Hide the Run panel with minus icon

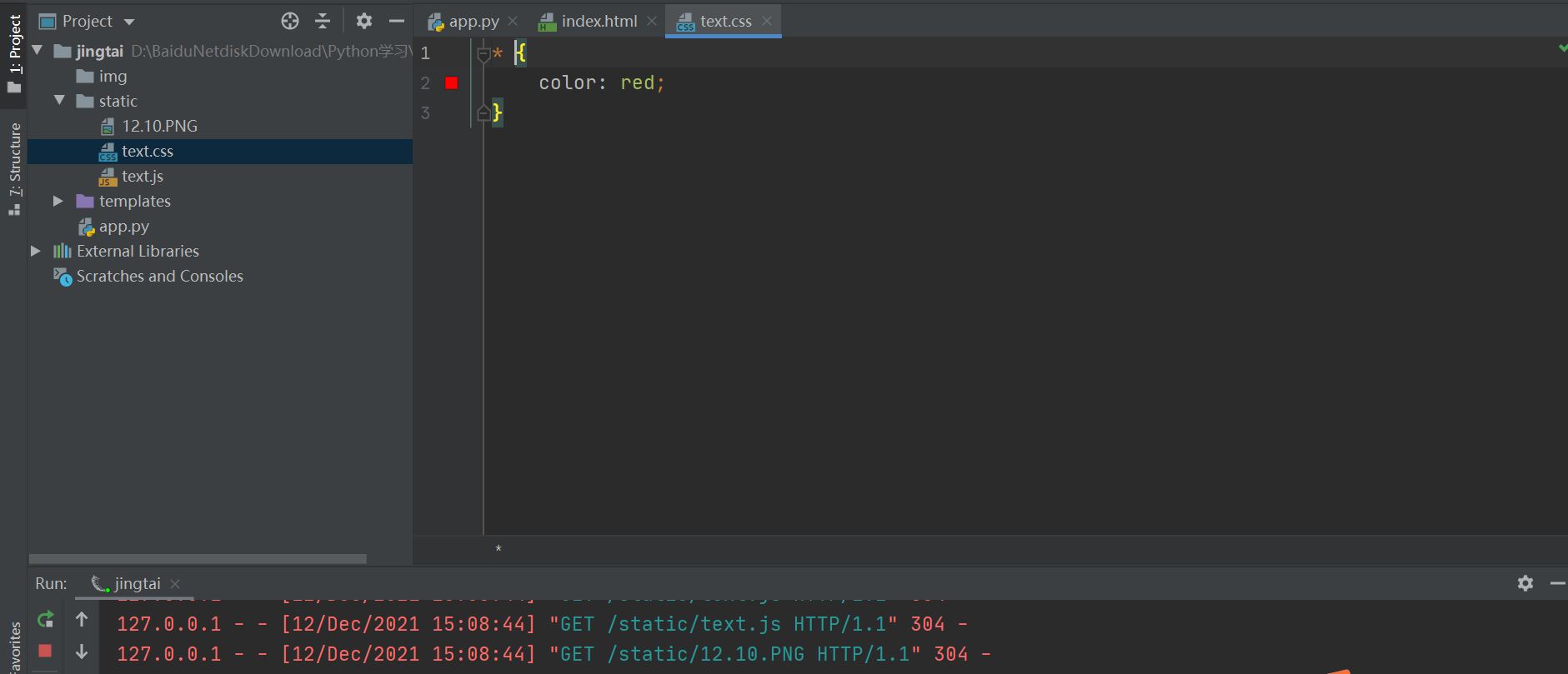1557,583
